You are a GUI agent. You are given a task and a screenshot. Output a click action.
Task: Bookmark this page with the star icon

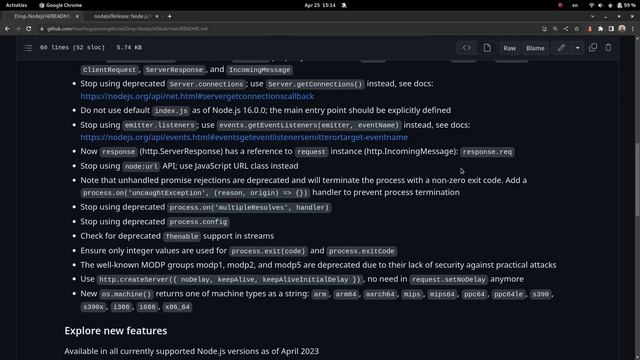pos(576,29)
